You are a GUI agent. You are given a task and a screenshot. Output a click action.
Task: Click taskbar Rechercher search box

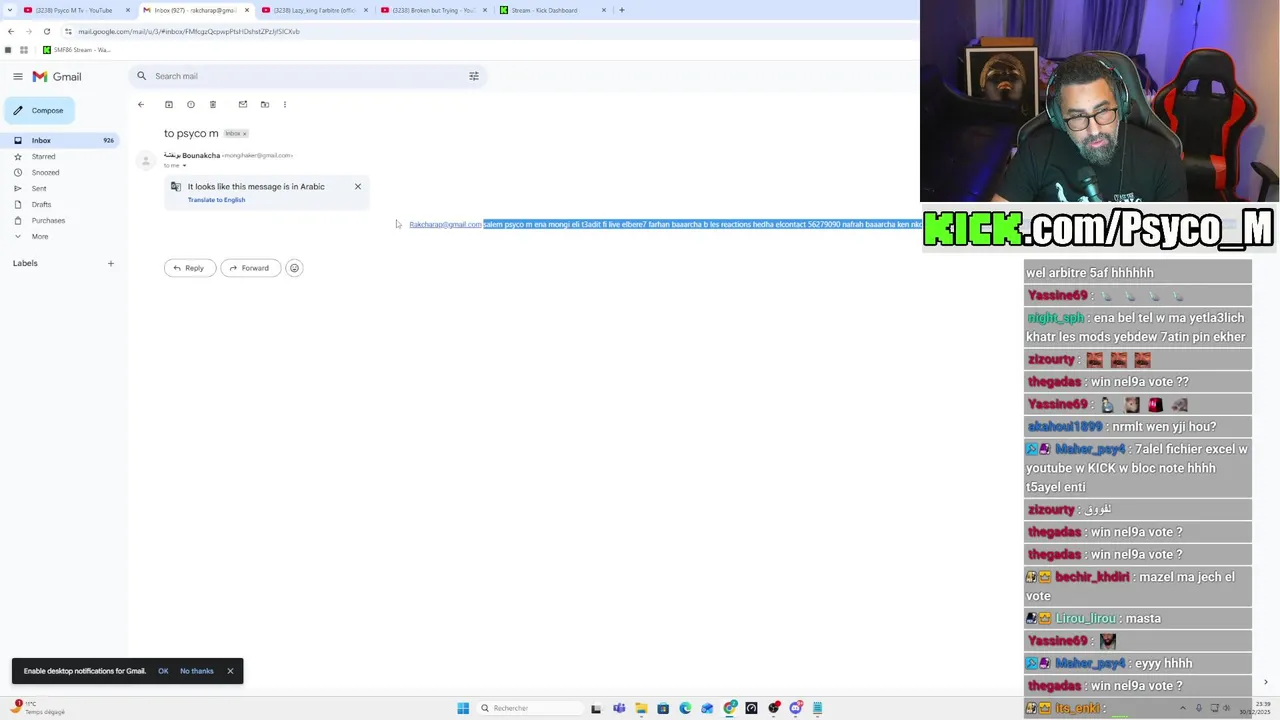tap(530, 708)
